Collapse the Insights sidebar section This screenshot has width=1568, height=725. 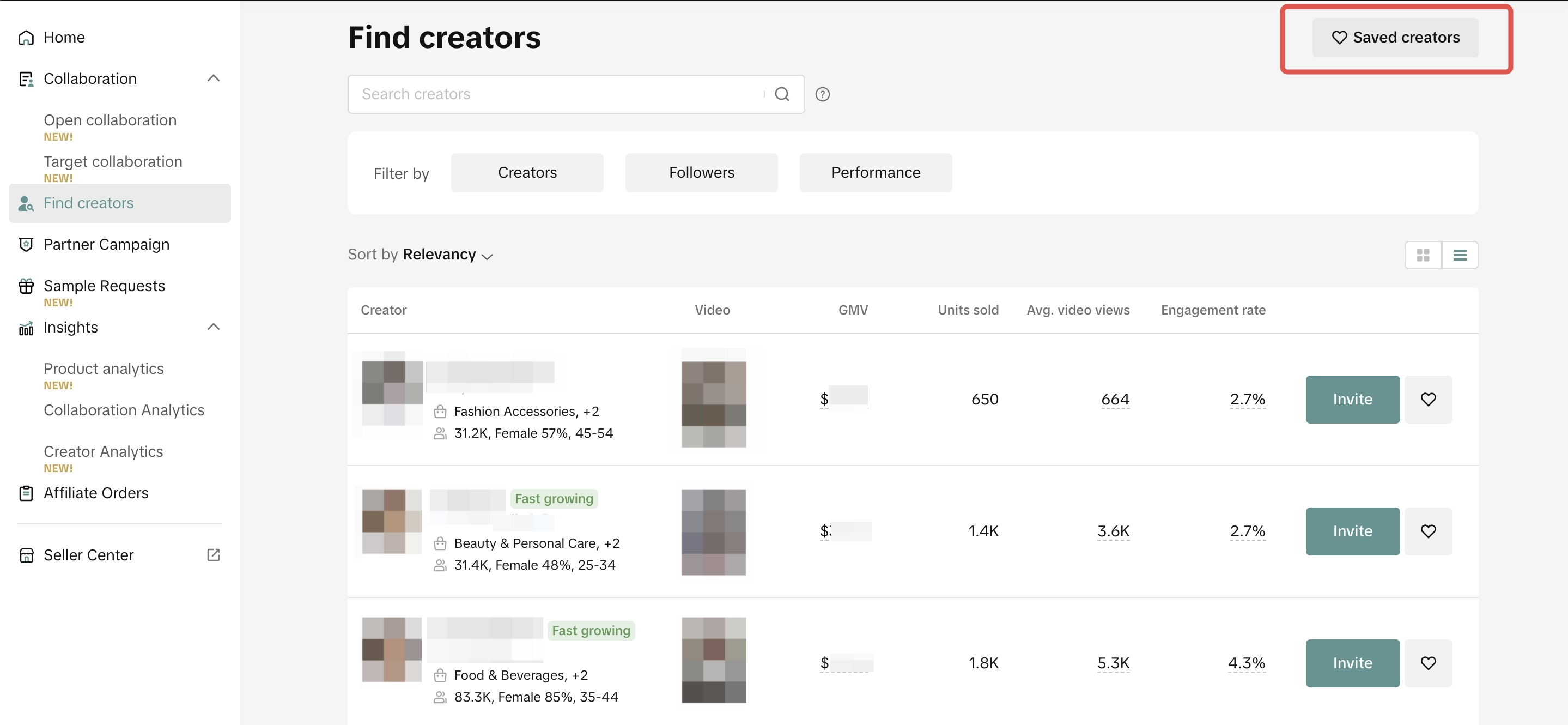coord(213,327)
